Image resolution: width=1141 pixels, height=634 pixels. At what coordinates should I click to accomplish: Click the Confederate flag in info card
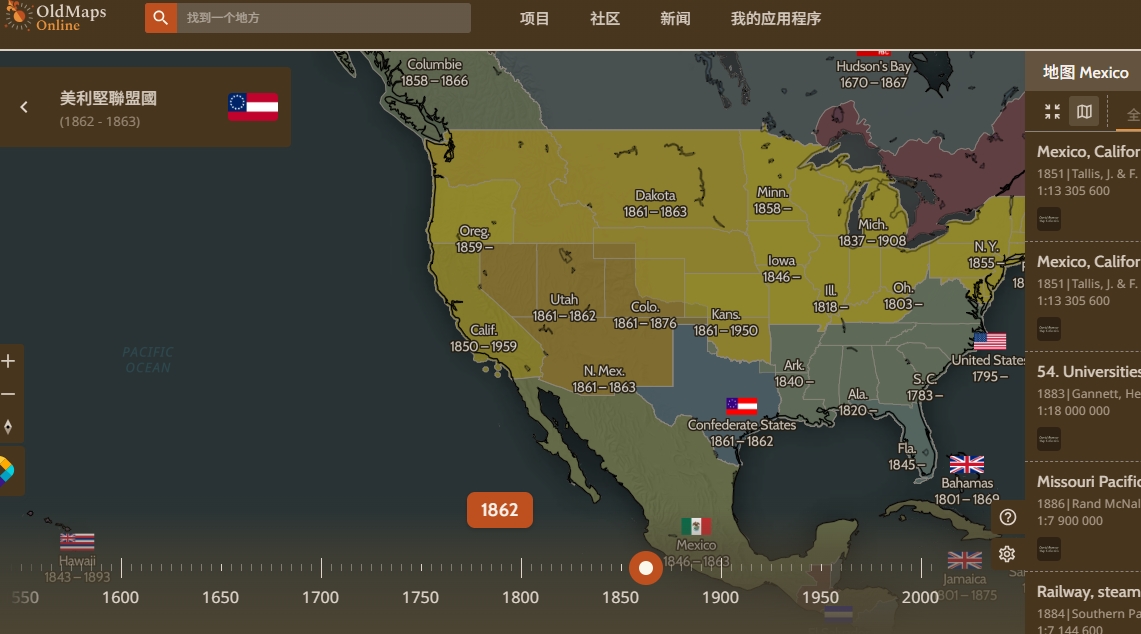click(253, 106)
